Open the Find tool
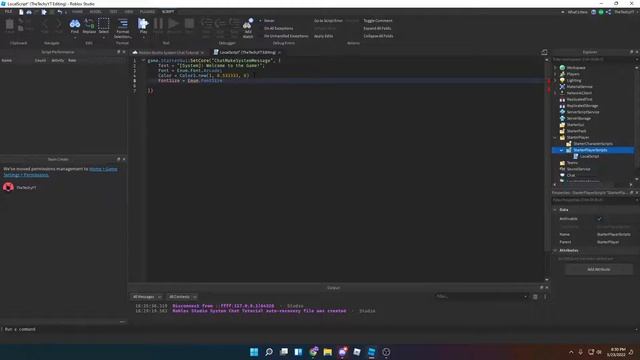 pyautogui.click(x=75, y=26)
